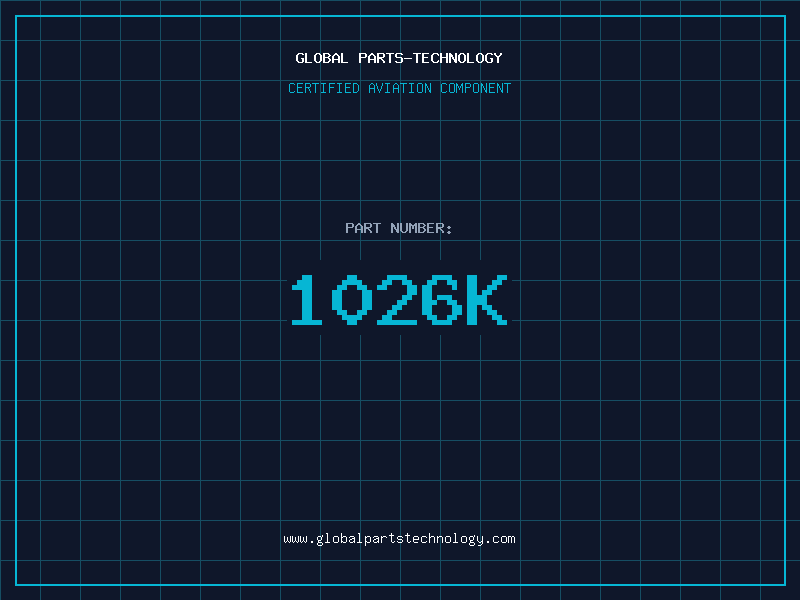The height and width of the screenshot is (600, 800).
Task: Select the CERTIFIED AVIATION COMPONENT subtitle
Action: [399, 88]
